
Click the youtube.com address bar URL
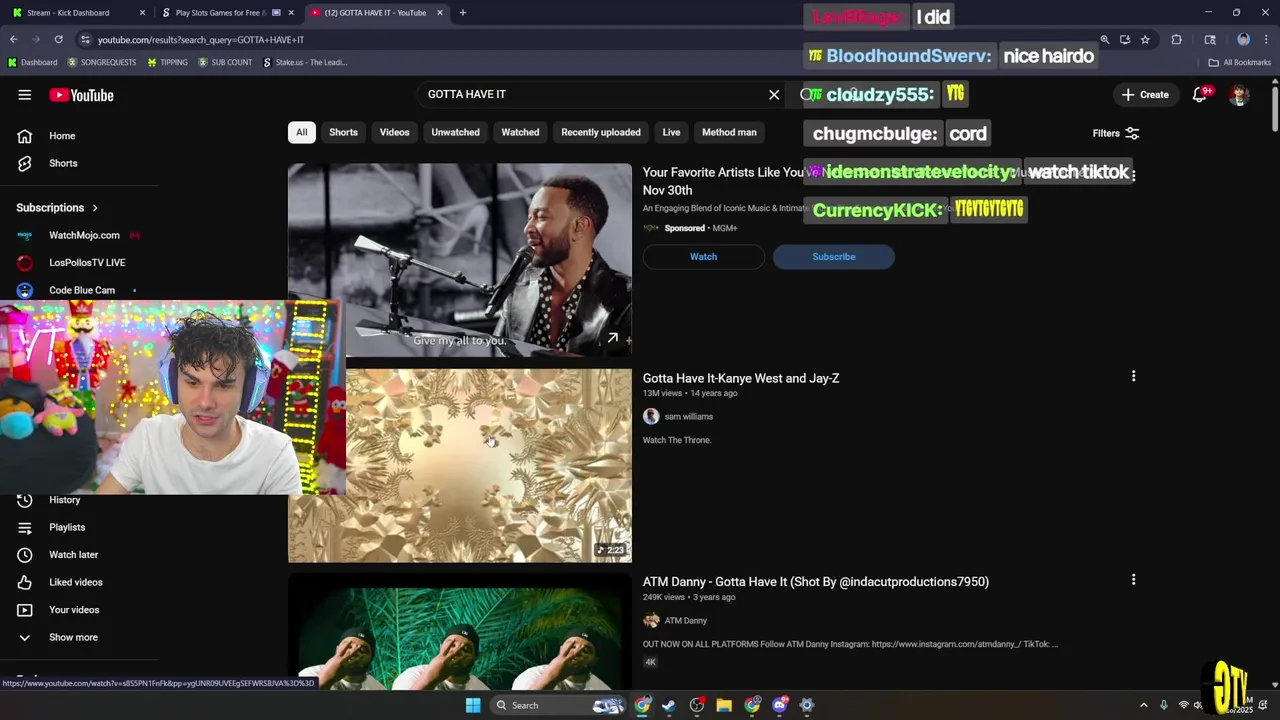tap(201, 40)
